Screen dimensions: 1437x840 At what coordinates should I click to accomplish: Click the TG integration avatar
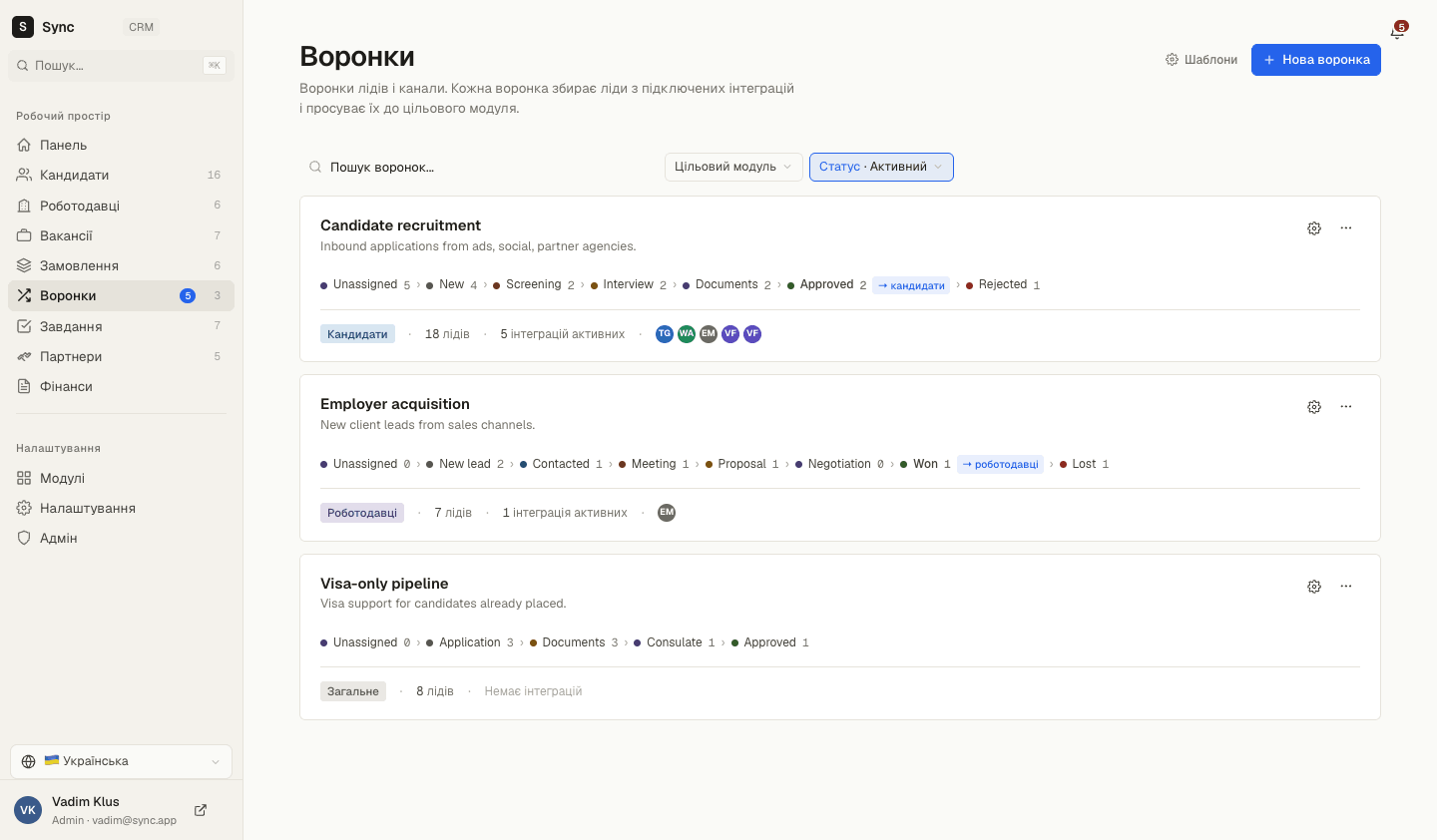(x=665, y=334)
